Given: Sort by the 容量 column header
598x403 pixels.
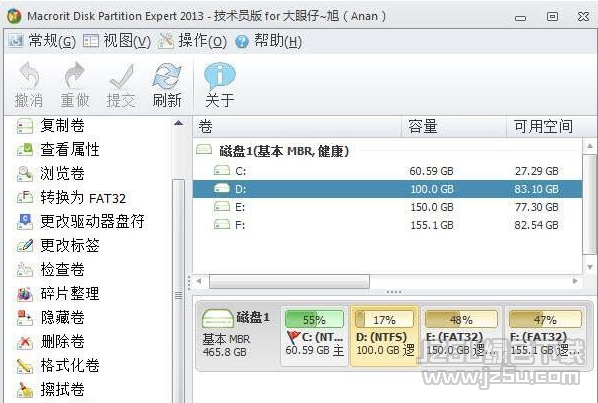Looking at the screenshot, I should pos(454,127).
